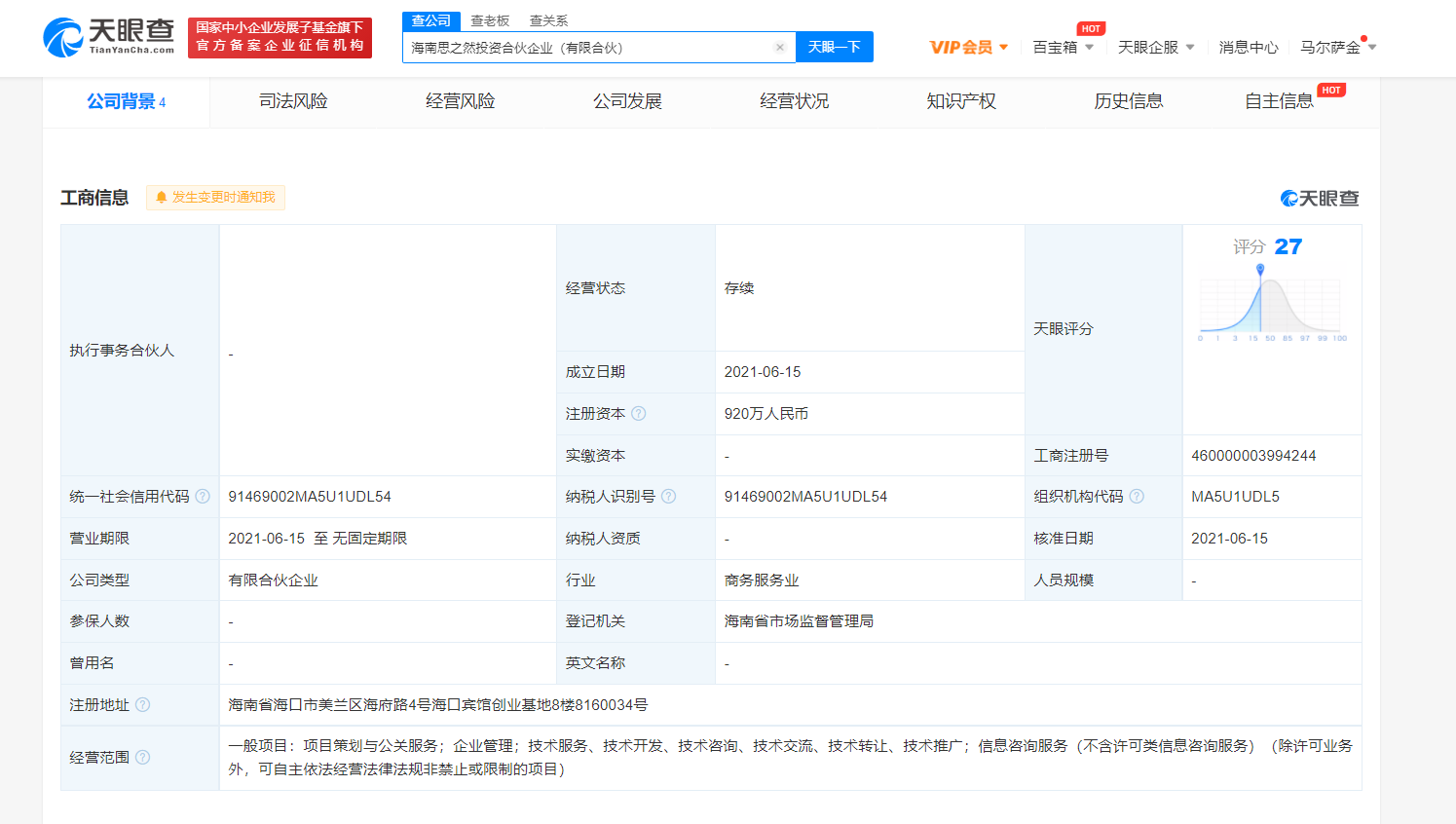
Task: Open the 马尔萨金 user account dropdown
Action: (x=1338, y=47)
